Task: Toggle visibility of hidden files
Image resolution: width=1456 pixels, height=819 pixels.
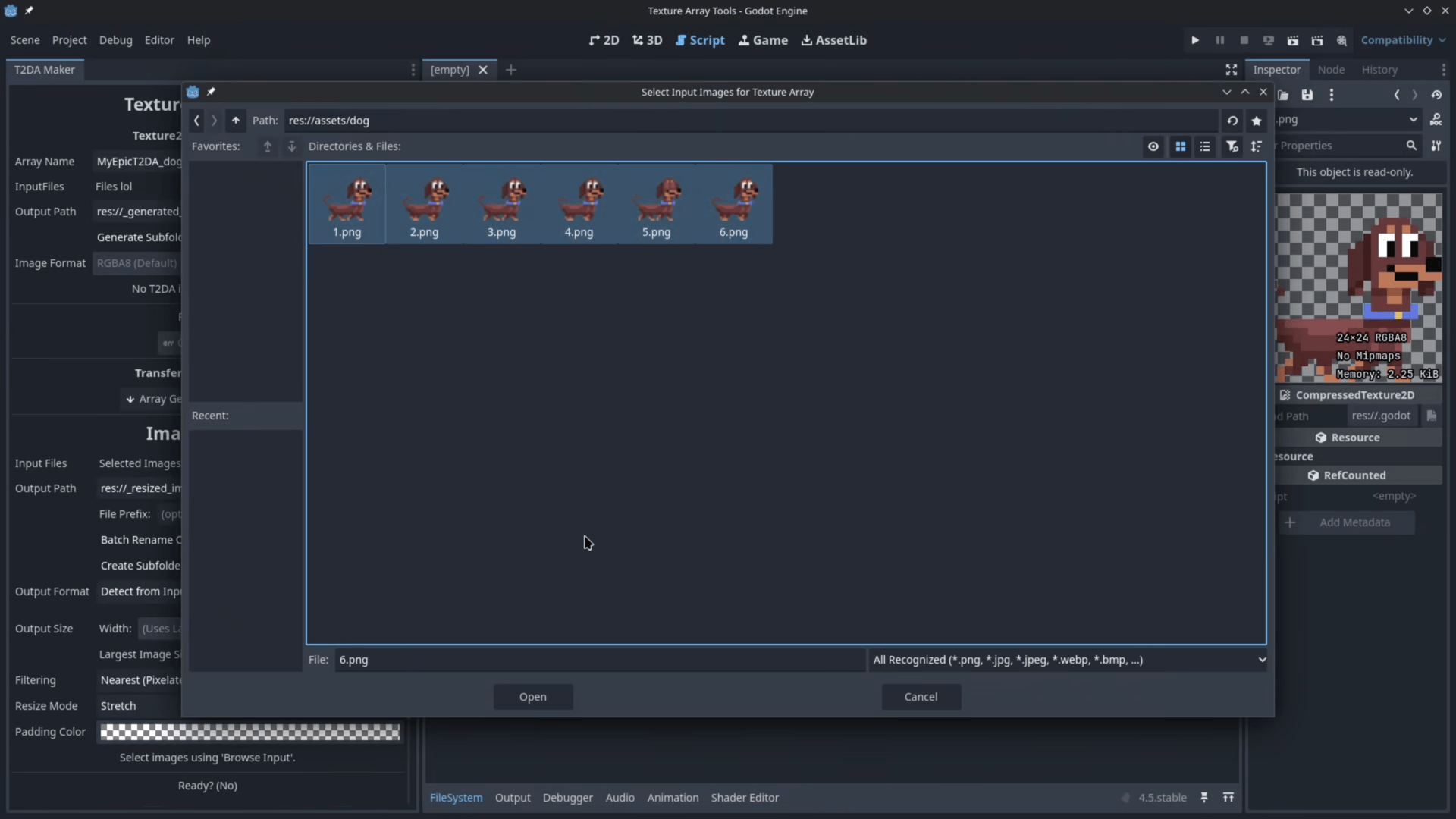Action: pos(1153,146)
